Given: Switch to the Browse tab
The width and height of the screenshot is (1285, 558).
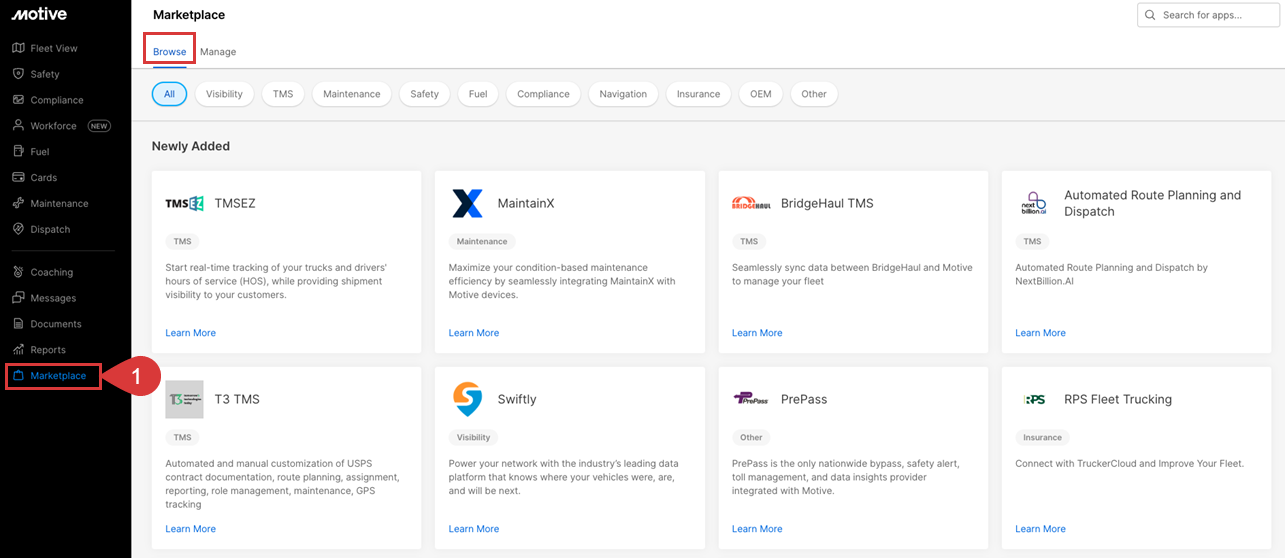Looking at the screenshot, I should pos(169,52).
